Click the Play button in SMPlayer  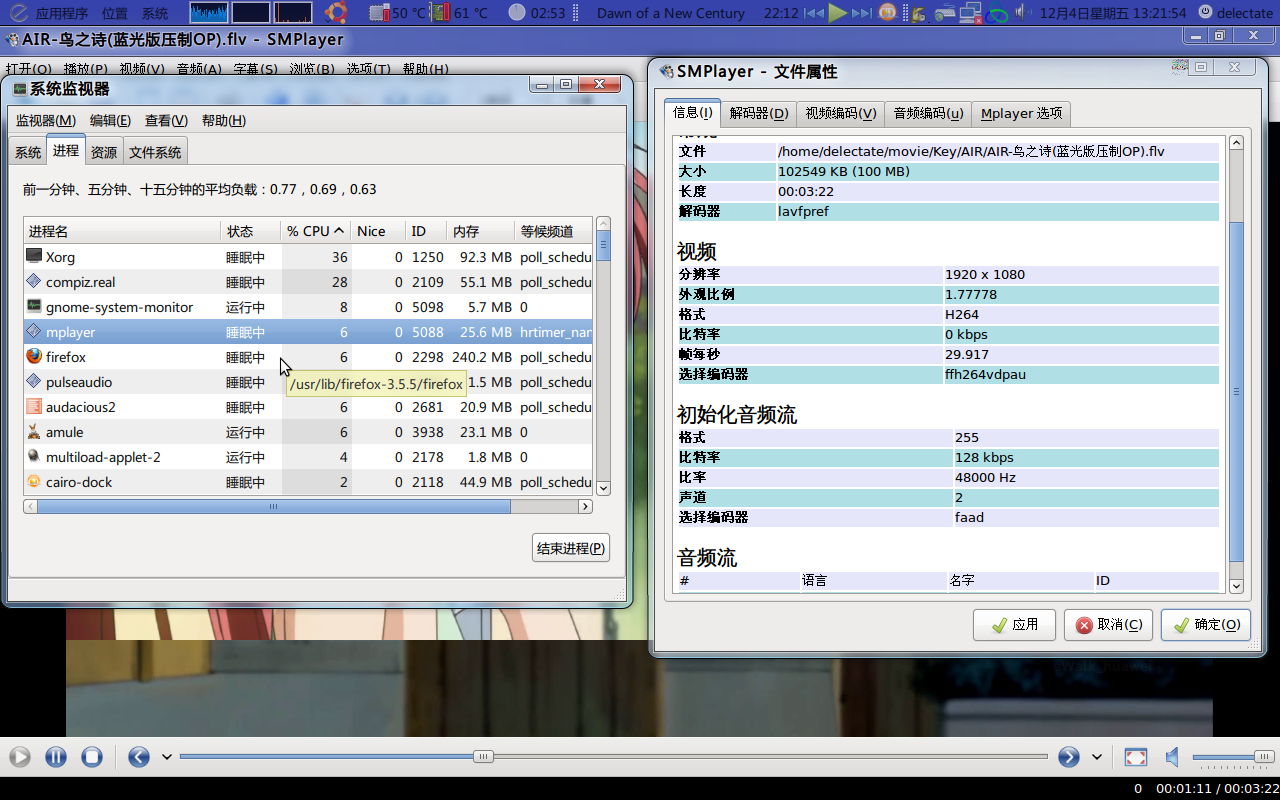coord(20,757)
